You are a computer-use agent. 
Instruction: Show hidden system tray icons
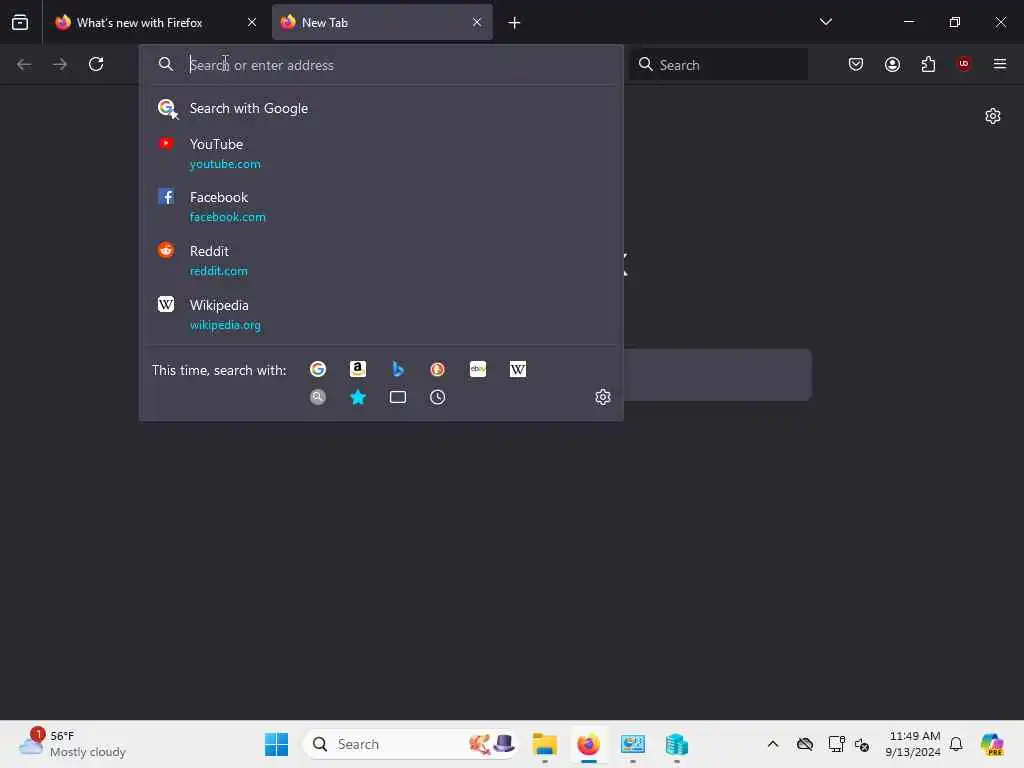click(773, 744)
